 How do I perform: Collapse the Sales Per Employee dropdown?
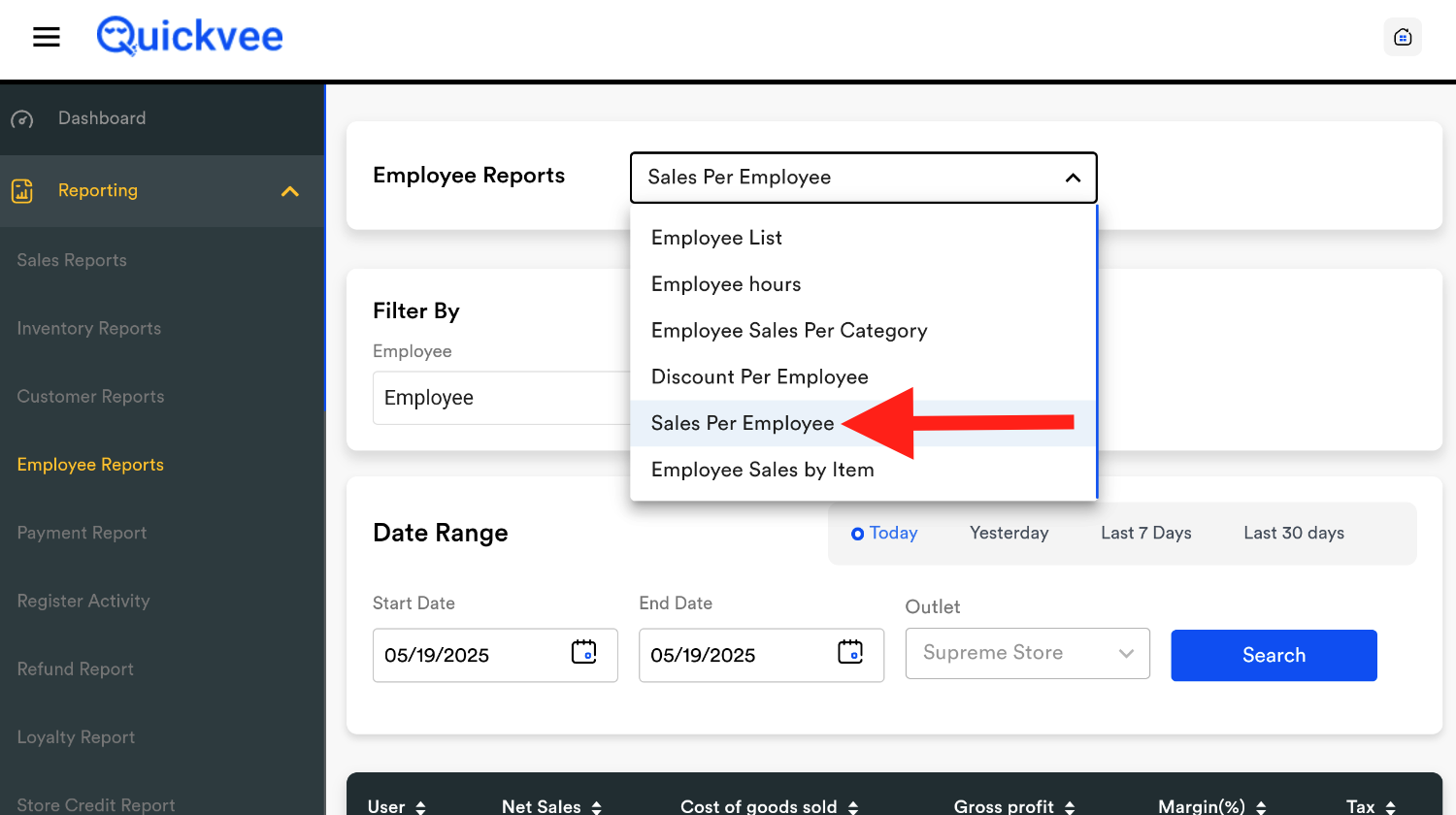[1072, 178]
